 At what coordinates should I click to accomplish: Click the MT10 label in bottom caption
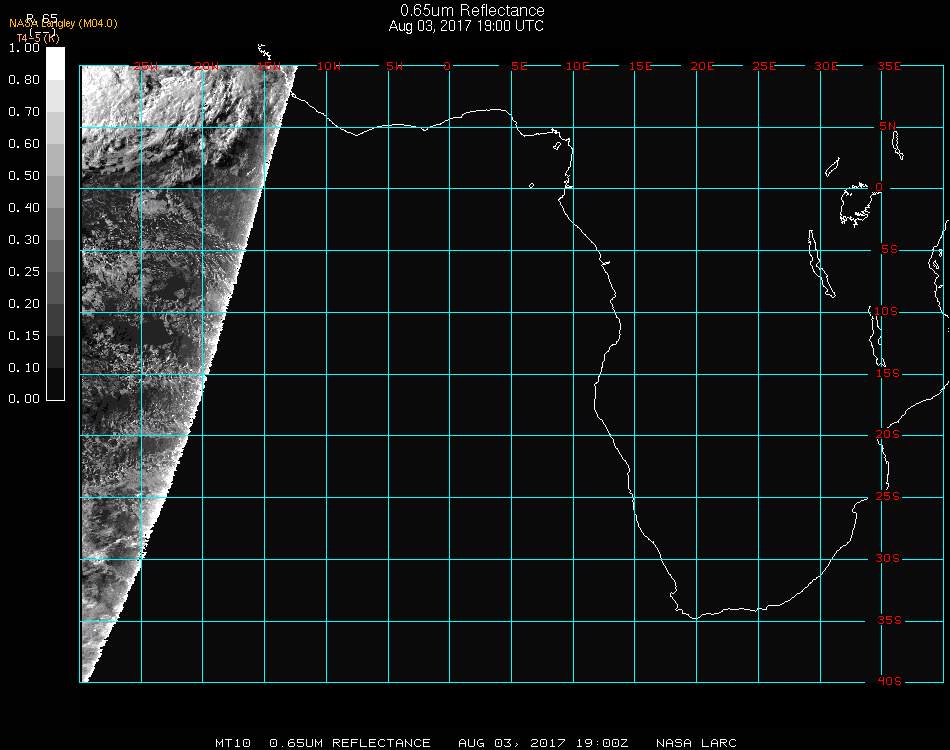coord(231,743)
